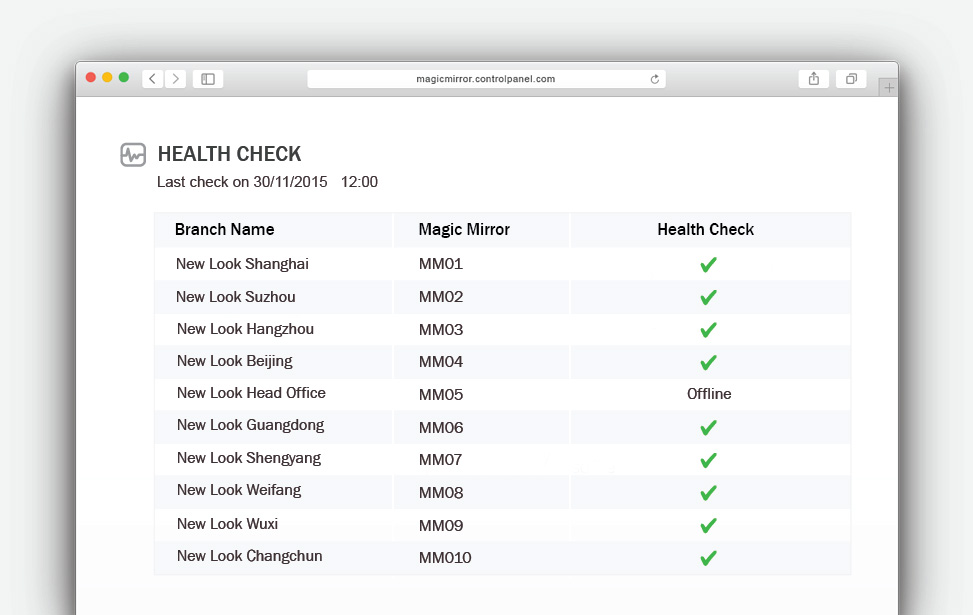Click the yellow minimize window button

point(107,77)
